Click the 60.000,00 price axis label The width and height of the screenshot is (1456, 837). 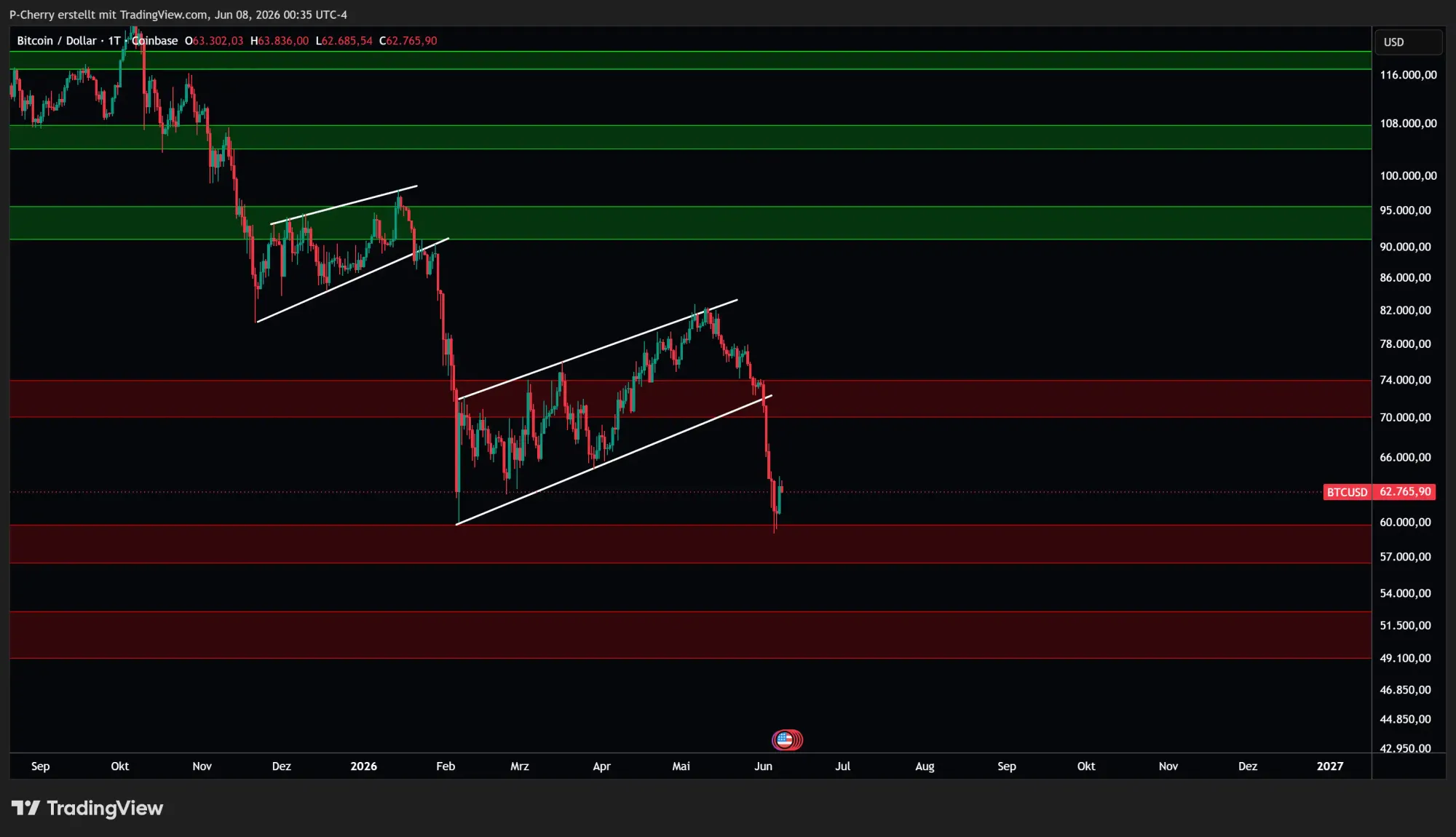click(1405, 523)
